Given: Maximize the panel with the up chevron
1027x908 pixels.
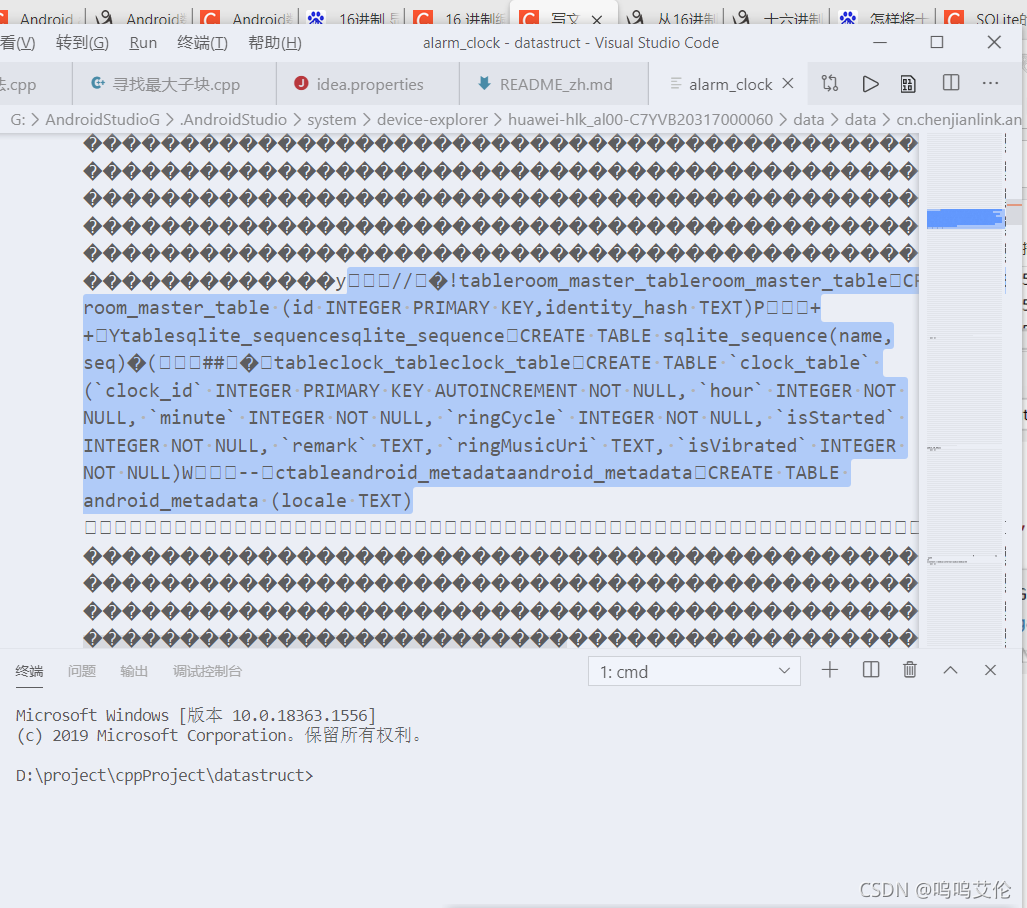Looking at the screenshot, I should (x=950, y=670).
